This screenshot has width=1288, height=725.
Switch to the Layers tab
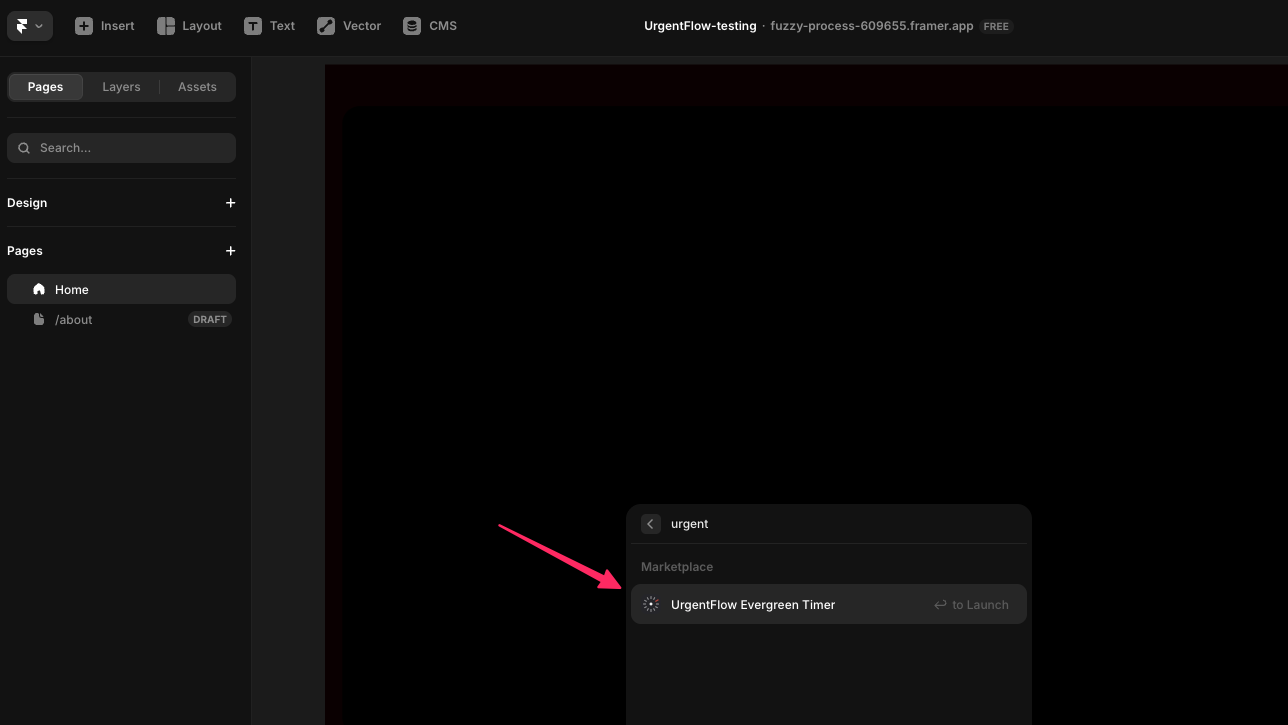point(121,87)
